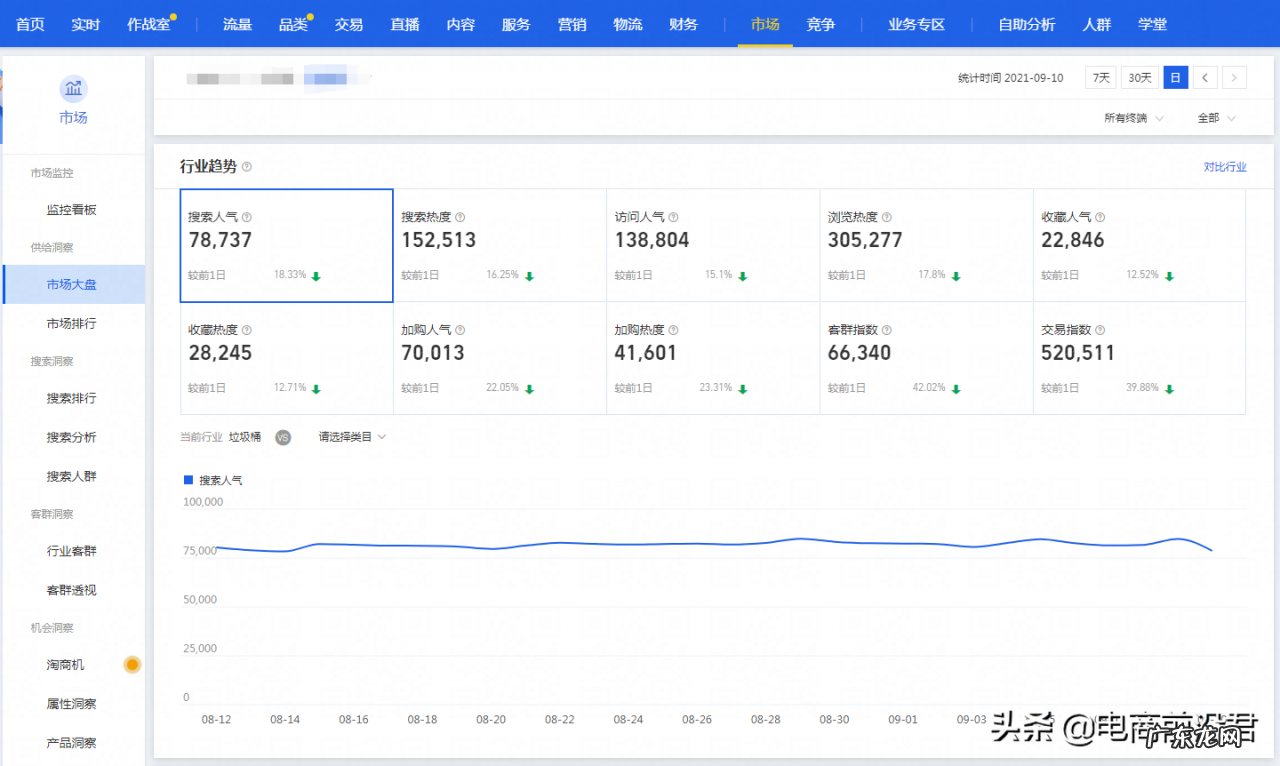Select the 搜索人气 metric card
Screen dimensions: 1280x766
(x=286, y=245)
